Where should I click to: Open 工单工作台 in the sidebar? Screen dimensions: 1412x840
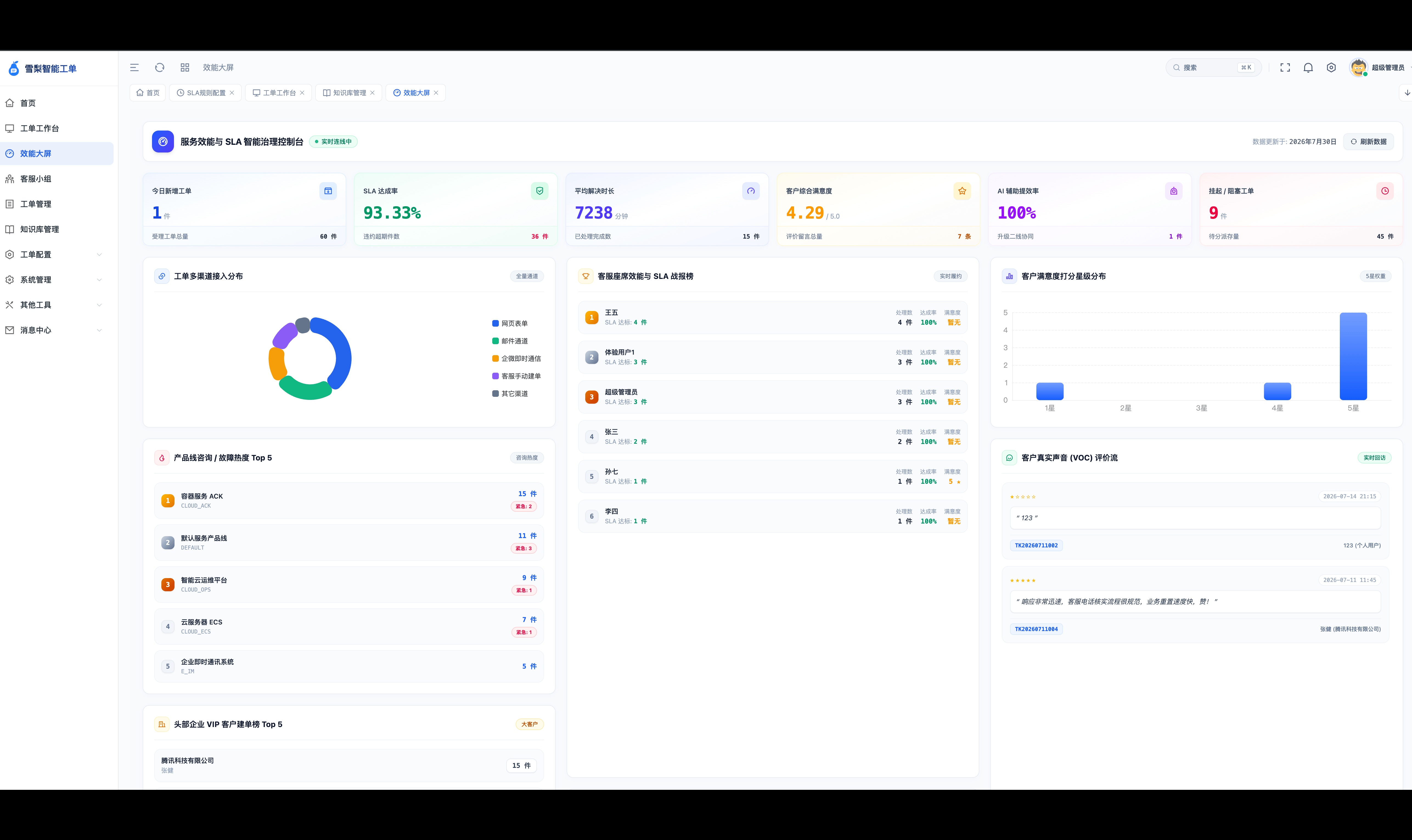click(x=57, y=129)
